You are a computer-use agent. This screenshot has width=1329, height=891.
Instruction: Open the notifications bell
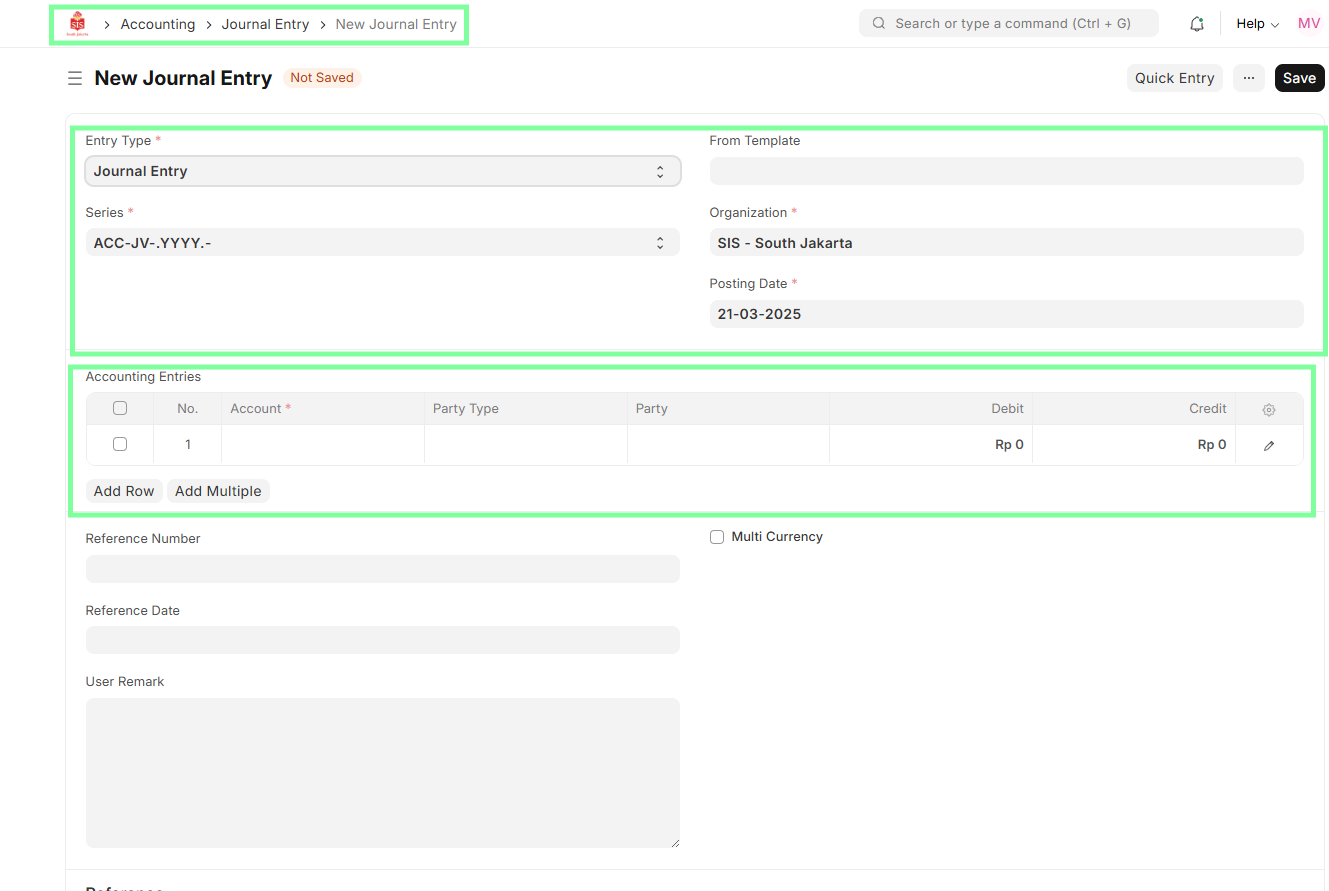(x=1196, y=24)
